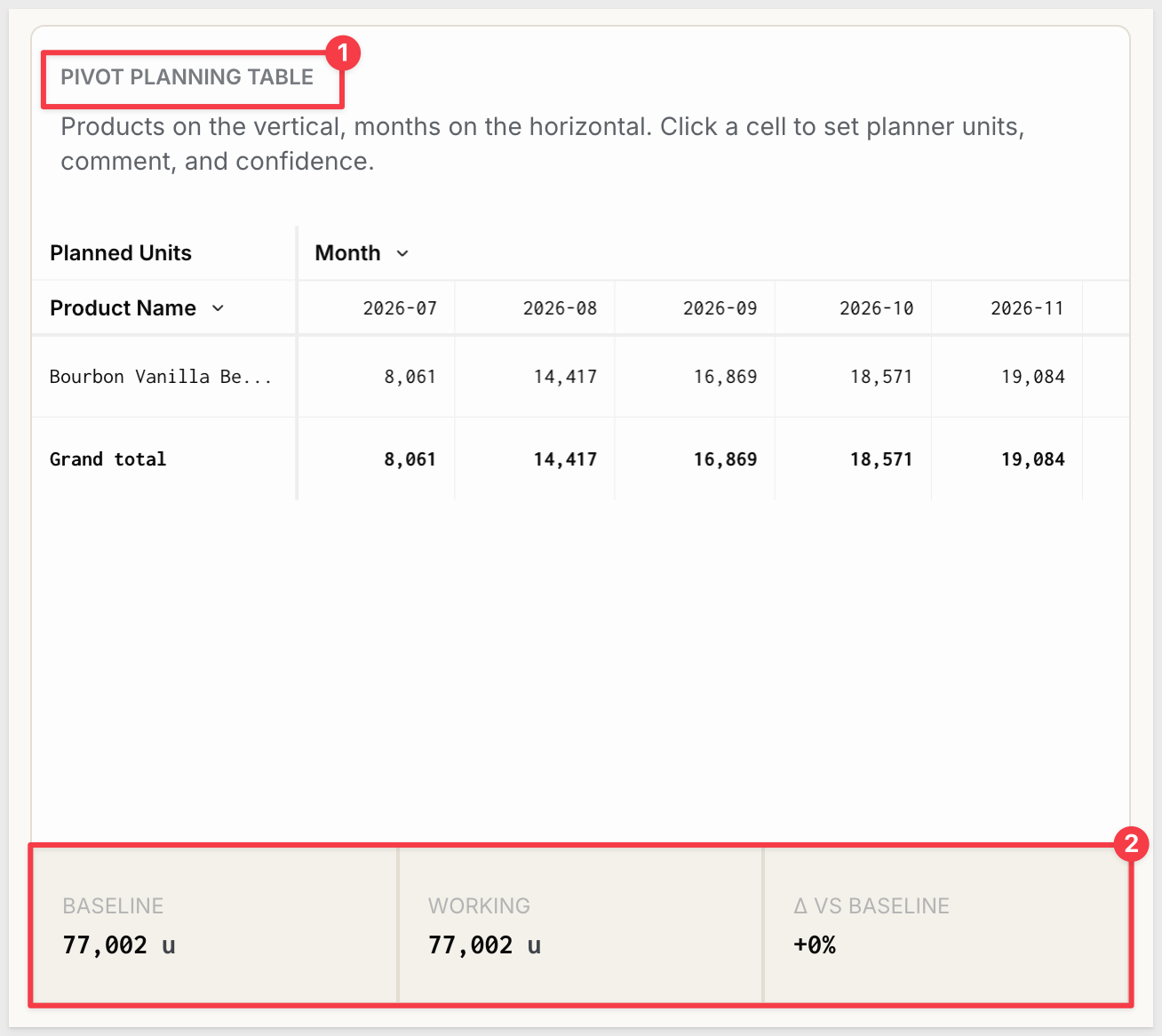Click the Planned Units header label
The height and width of the screenshot is (1036, 1162).
pyautogui.click(x=121, y=253)
